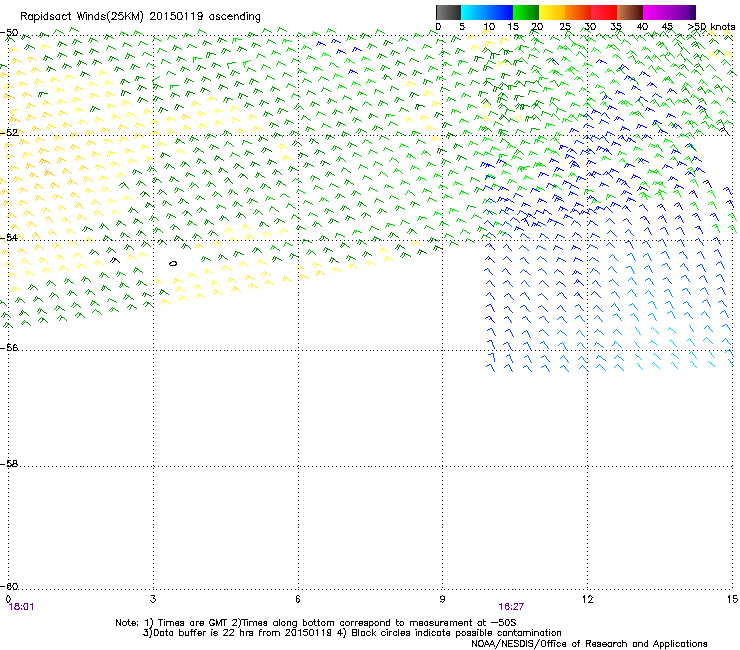740x650 pixels.
Task: Click the yellow 20-25 knots color bar segment
Action: tap(552, 12)
